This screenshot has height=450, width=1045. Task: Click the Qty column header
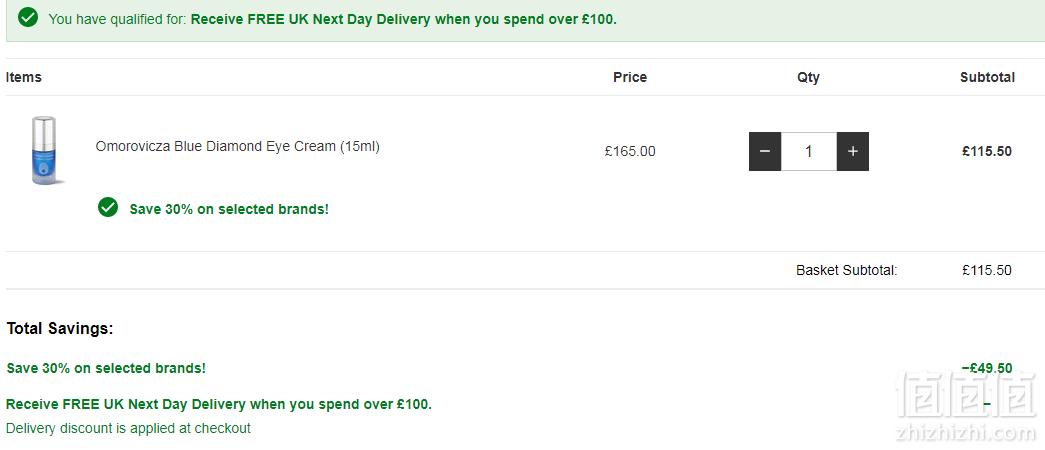pos(808,77)
